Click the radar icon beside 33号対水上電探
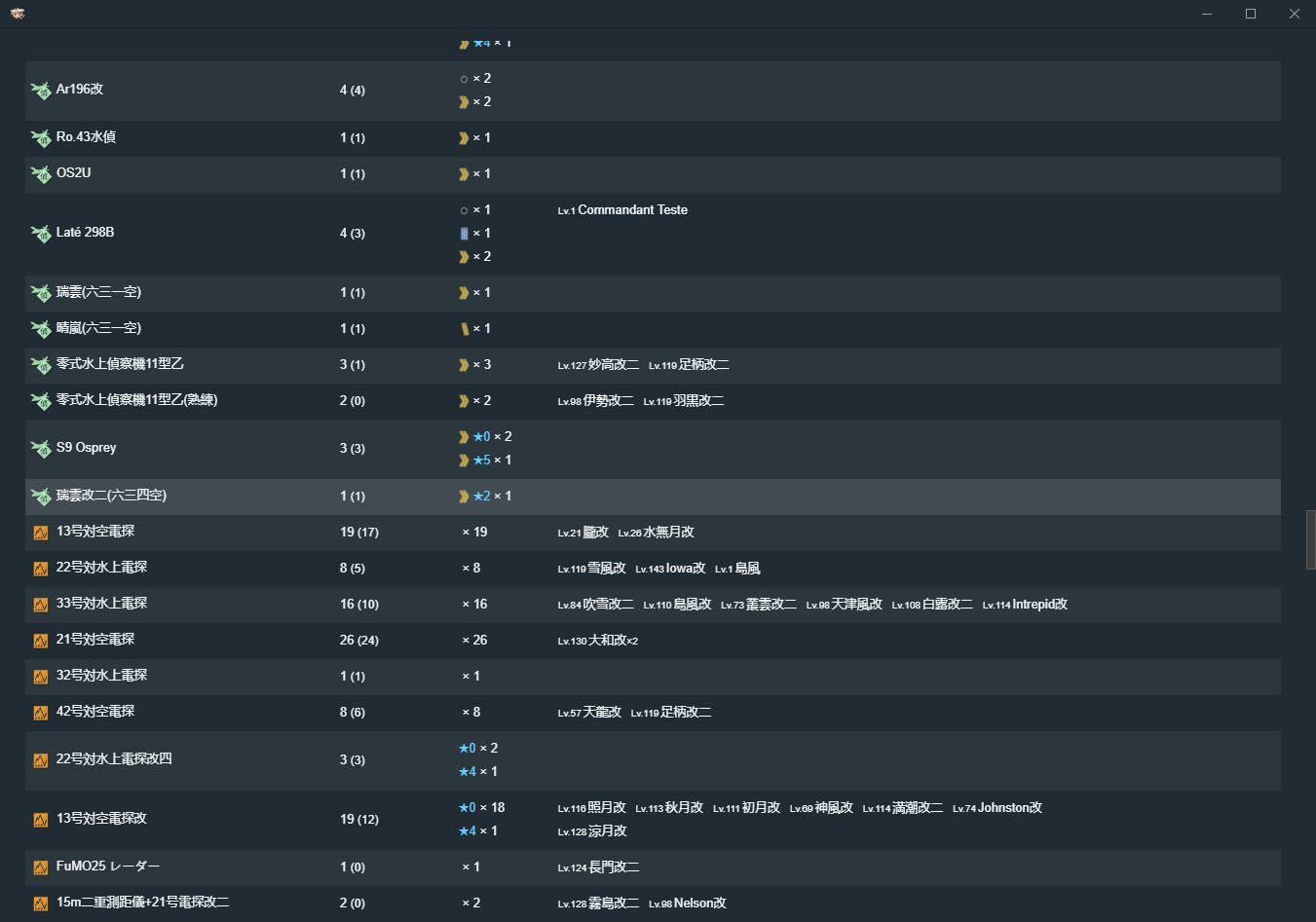 pyautogui.click(x=41, y=605)
